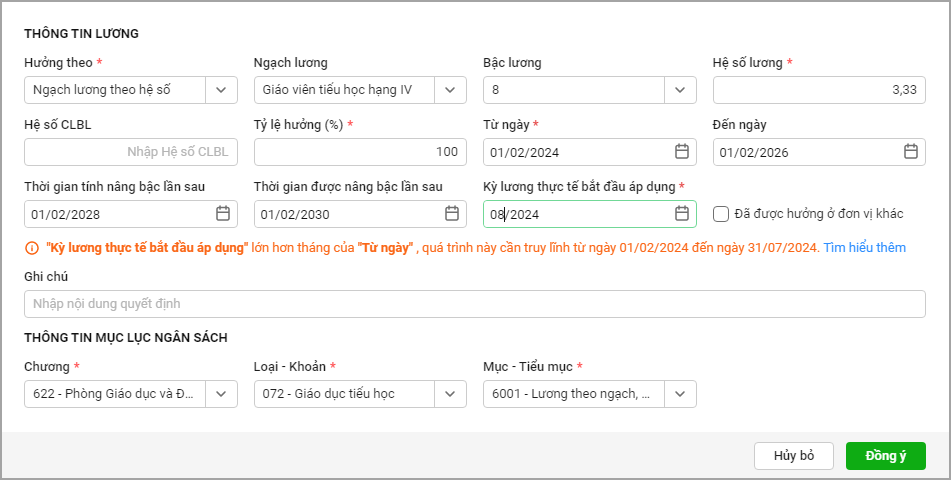Image resolution: width=951 pixels, height=480 pixels.
Task: Tick Đã được hưởng ở đơn vị khác checkbox
Action: point(721,214)
